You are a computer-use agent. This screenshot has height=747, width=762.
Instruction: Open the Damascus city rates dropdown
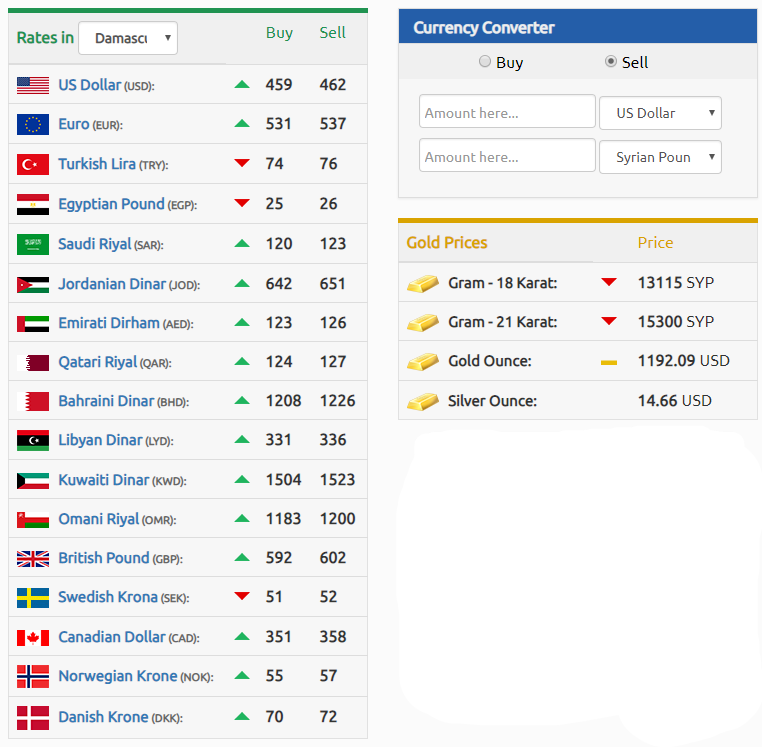pos(128,38)
